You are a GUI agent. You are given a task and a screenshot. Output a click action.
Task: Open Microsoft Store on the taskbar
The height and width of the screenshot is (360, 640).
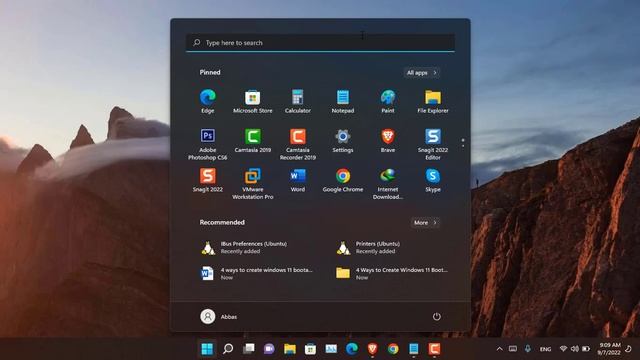pos(310,349)
